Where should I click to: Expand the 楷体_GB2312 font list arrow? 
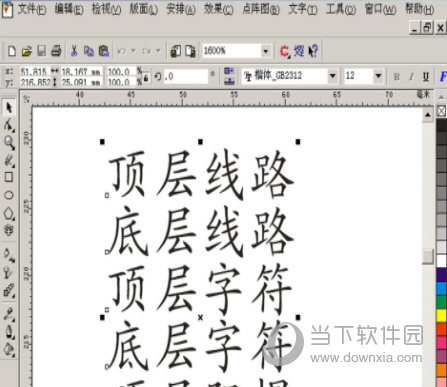coord(332,76)
